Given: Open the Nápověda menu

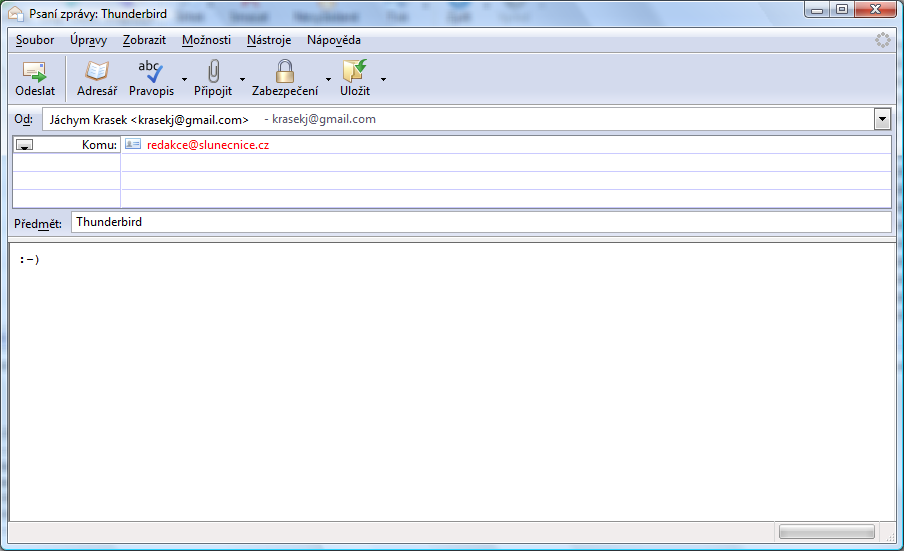Looking at the screenshot, I should (334, 40).
